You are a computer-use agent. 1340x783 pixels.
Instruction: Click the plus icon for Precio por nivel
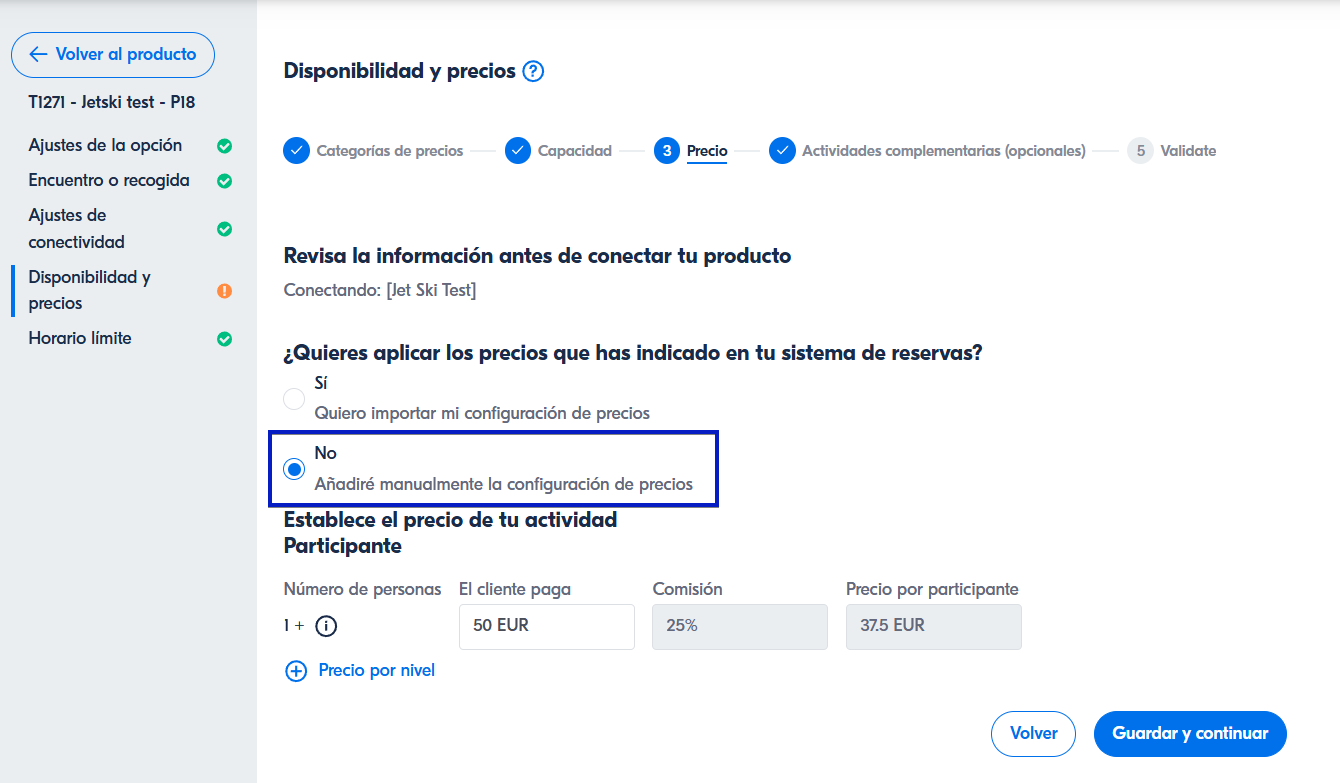pyautogui.click(x=296, y=671)
